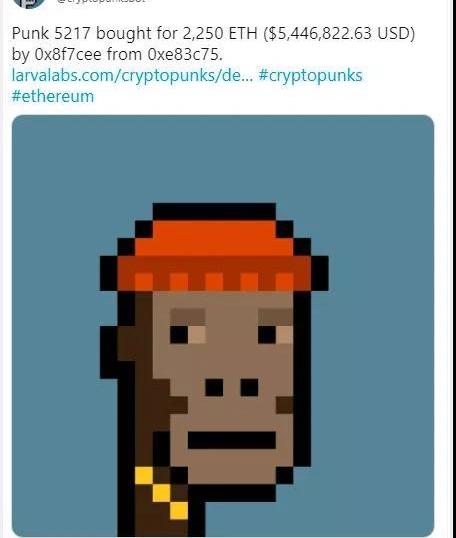Click the "$5,446,822.63 USD" price text
Image resolution: width=456 pixels, height=538 pixels.
click(x=339, y=33)
